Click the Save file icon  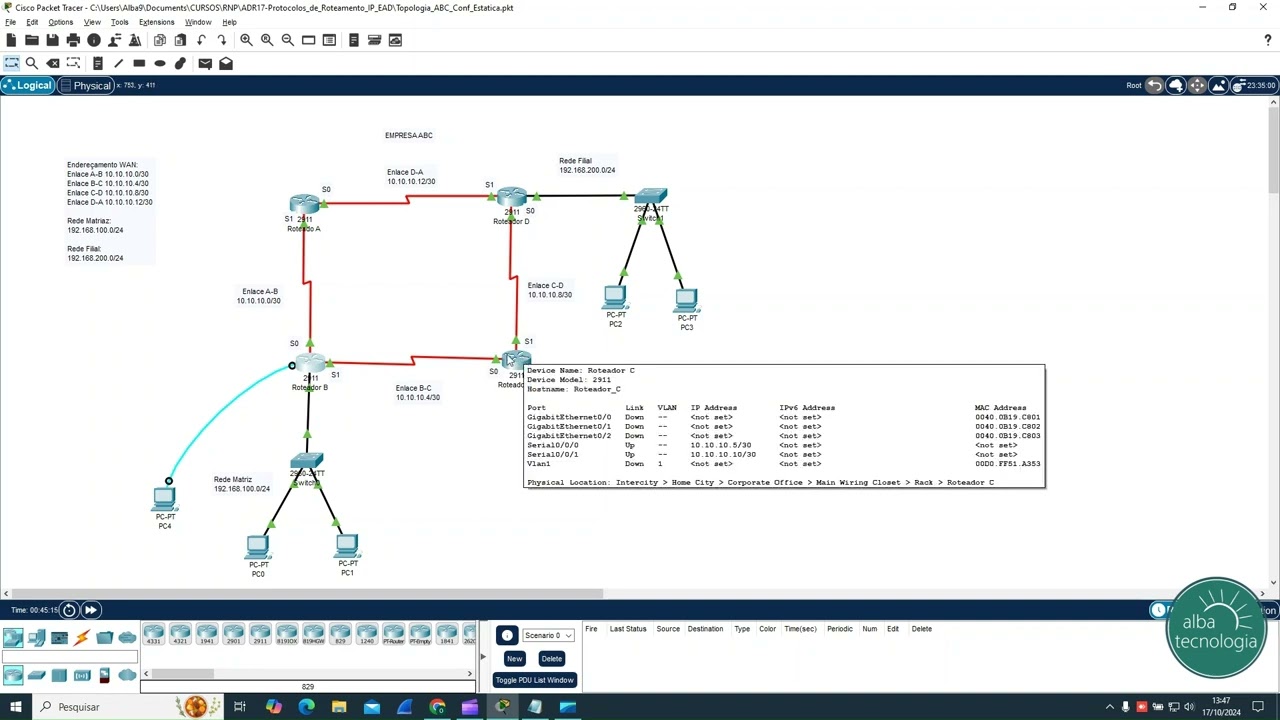(52, 40)
